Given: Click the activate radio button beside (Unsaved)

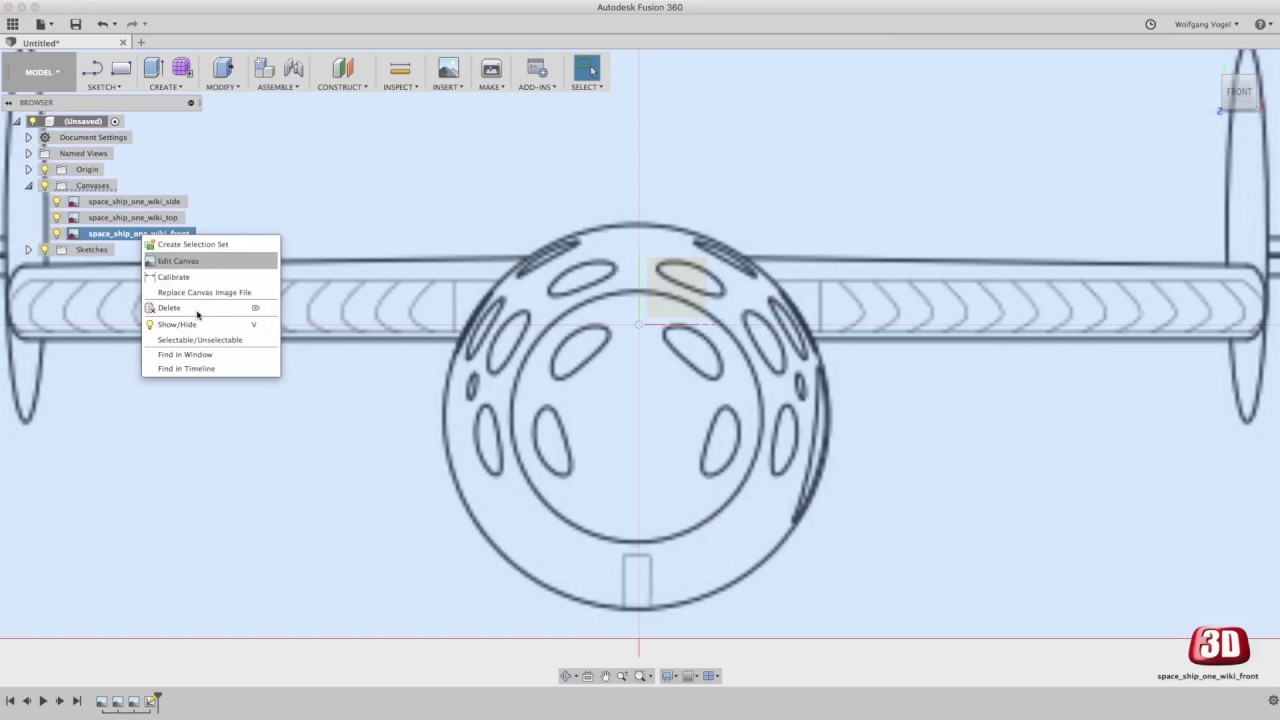Looking at the screenshot, I should [115, 122].
